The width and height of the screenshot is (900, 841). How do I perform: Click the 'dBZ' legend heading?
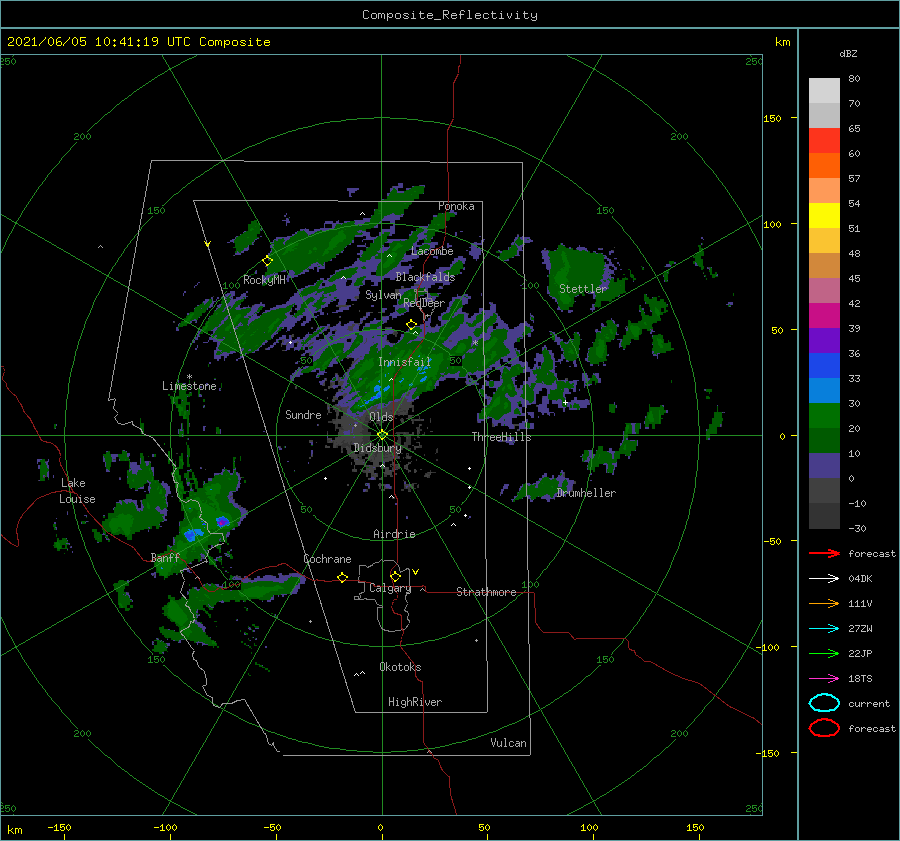[848, 53]
